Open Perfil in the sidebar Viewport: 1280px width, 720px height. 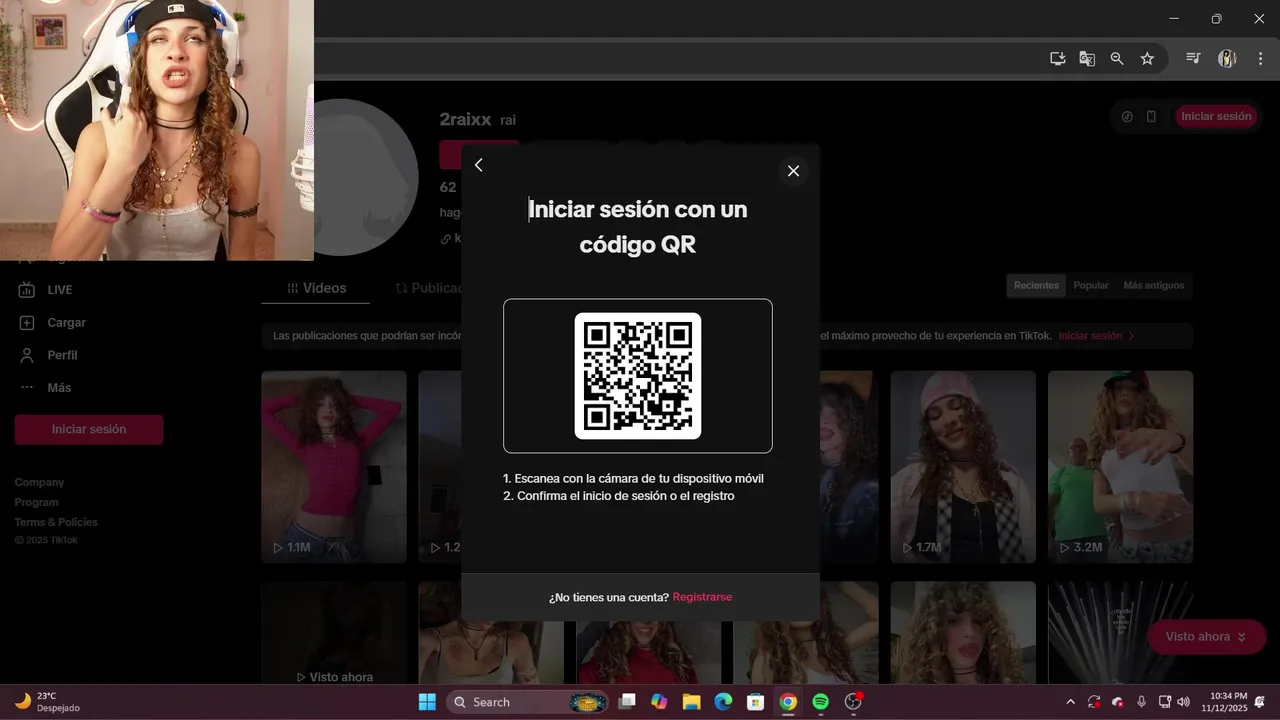click(x=62, y=355)
